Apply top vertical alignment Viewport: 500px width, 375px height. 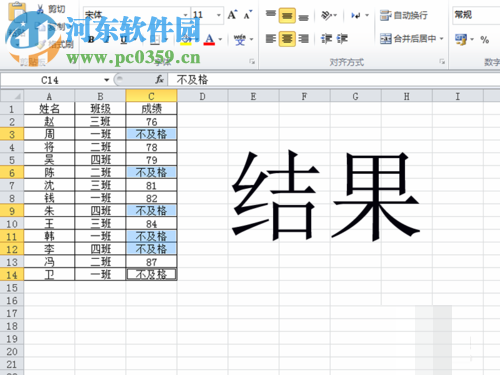(271, 15)
